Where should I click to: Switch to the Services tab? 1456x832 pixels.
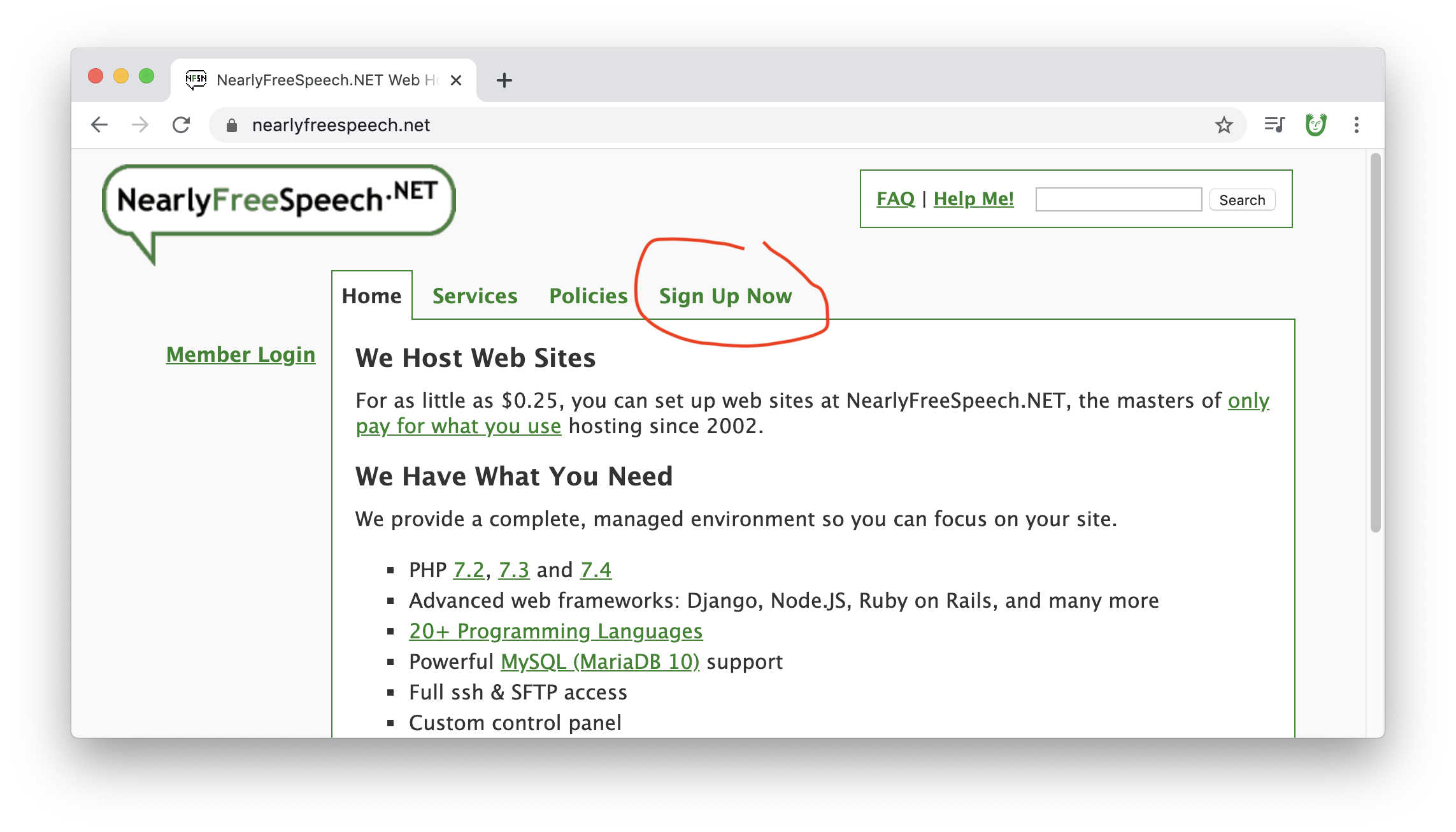(x=475, y=296)
